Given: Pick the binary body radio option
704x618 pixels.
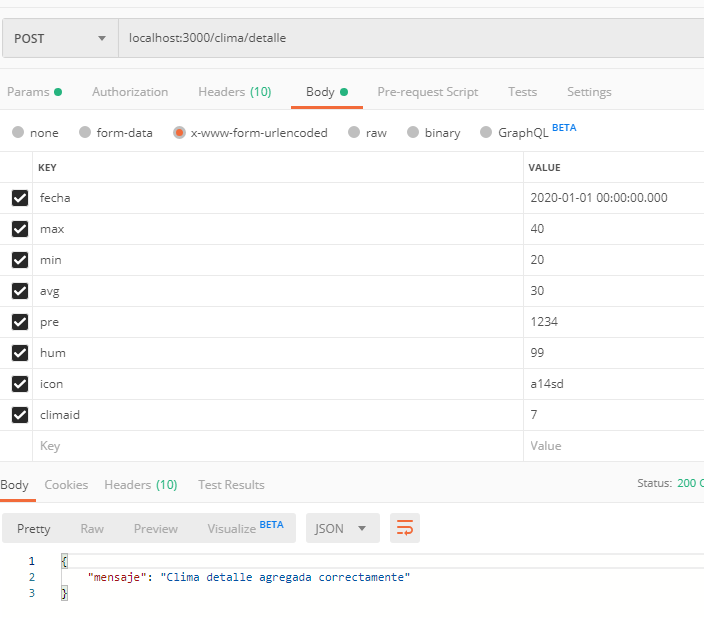Looking at the screenshot, I should [411, 132].
